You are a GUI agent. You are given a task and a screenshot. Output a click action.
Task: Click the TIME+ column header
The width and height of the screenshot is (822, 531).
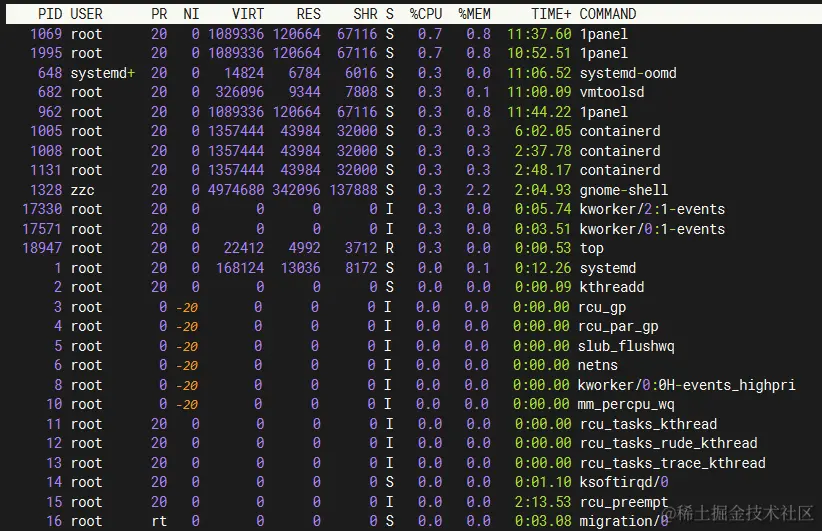pos(551,14)
